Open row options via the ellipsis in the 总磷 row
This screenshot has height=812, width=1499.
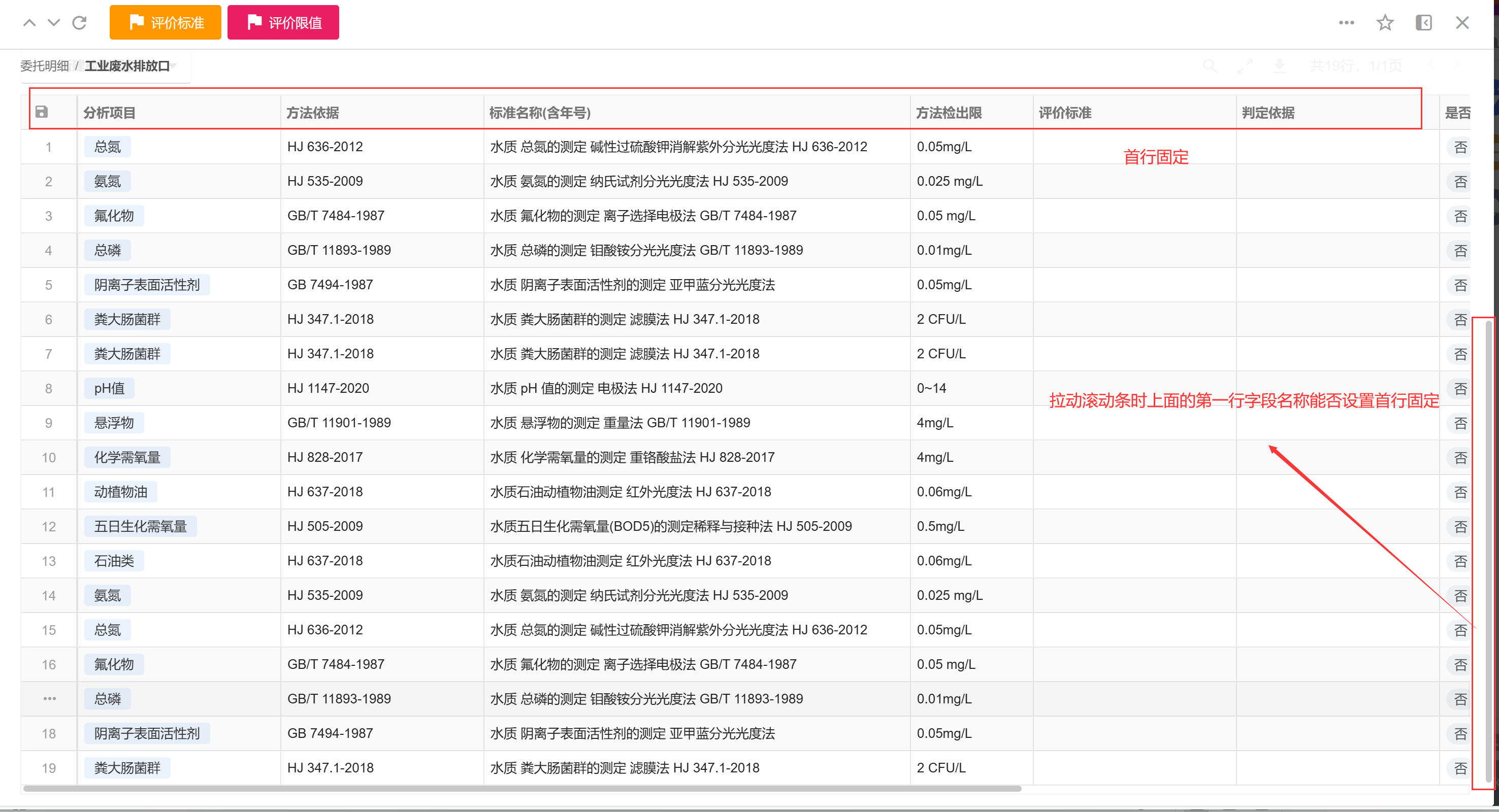(49, 699)
